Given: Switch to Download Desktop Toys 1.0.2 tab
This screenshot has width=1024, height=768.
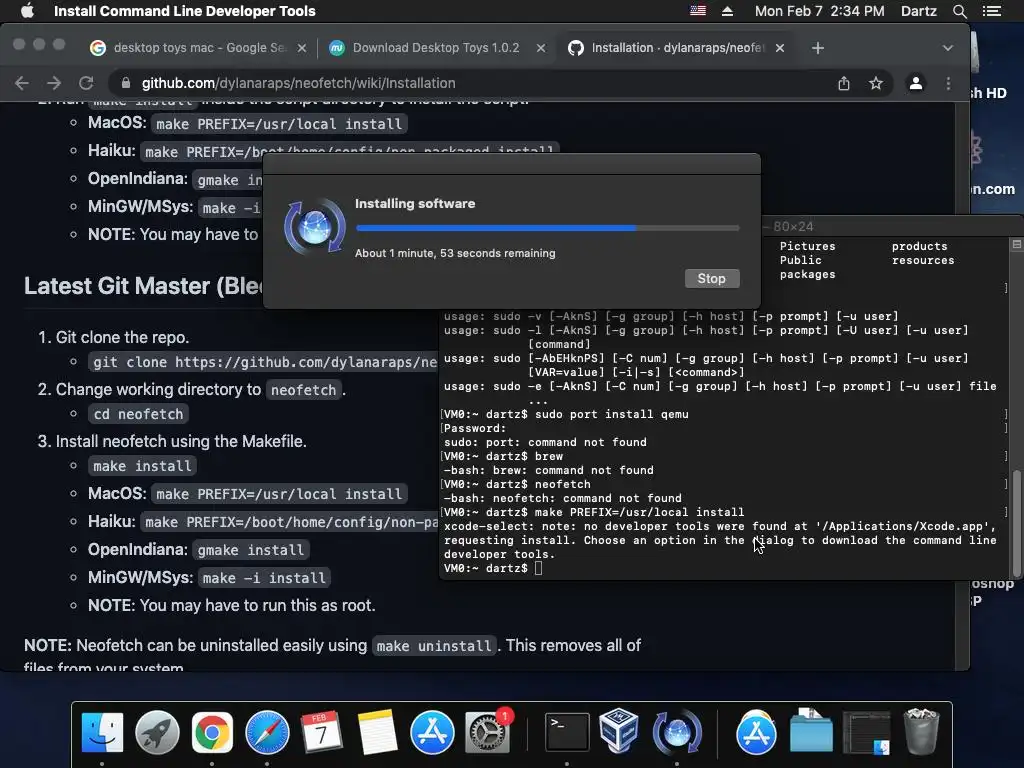Looking at the screenshot, I should [x=436, y=48].
